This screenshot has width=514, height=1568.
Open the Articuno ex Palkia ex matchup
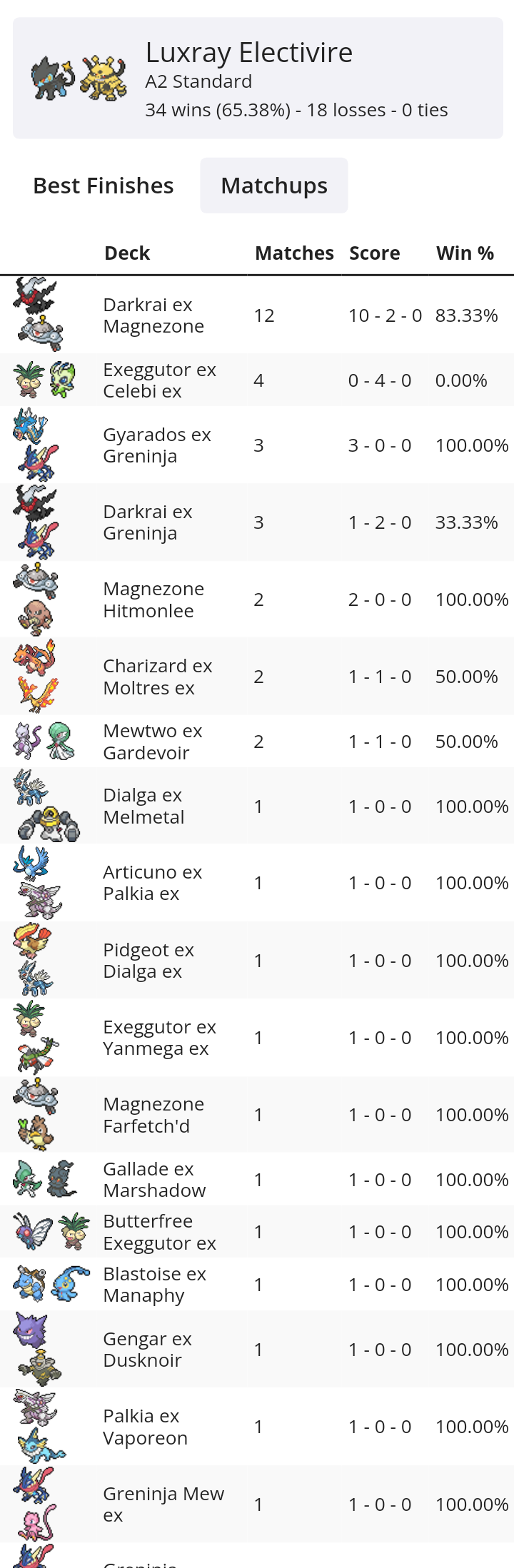(x=152, y=883)
